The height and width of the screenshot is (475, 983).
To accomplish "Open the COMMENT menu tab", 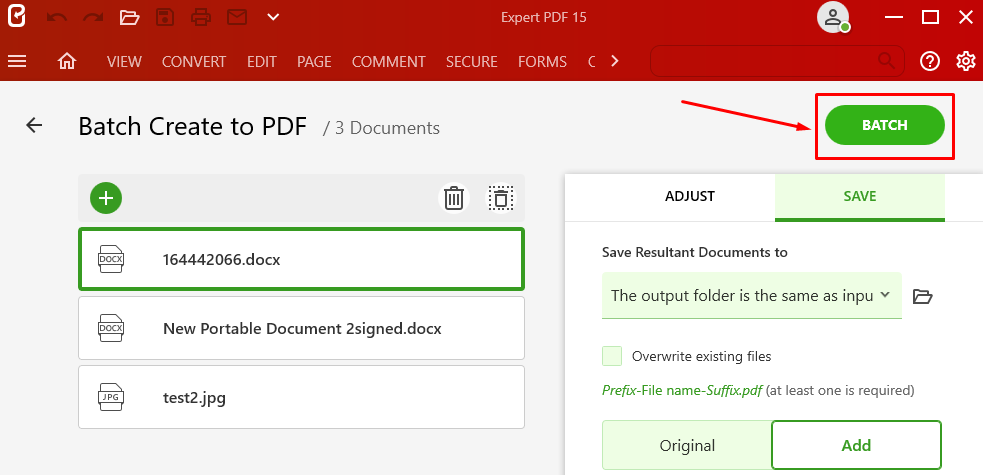I will (389, 61).
